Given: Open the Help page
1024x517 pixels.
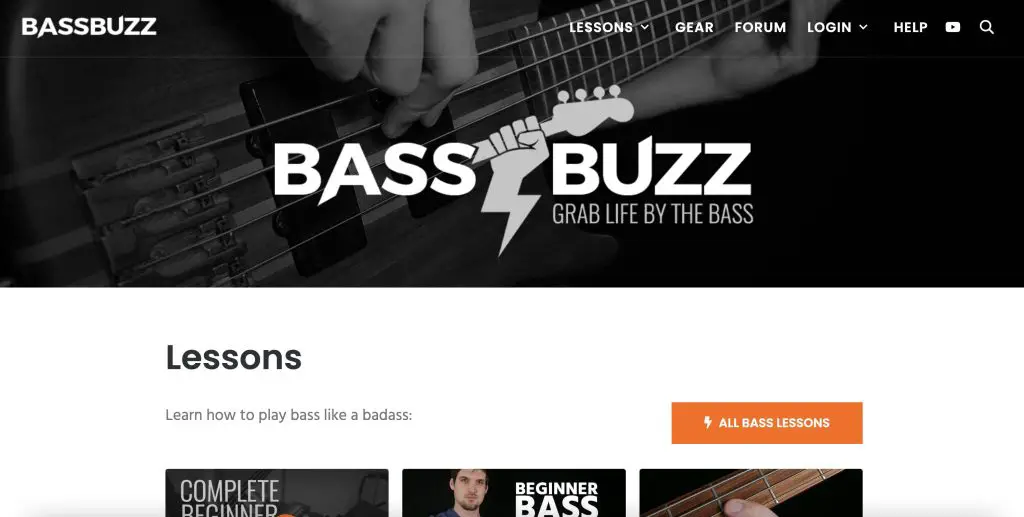Looking at the screenshot, I should pos(910,27).
